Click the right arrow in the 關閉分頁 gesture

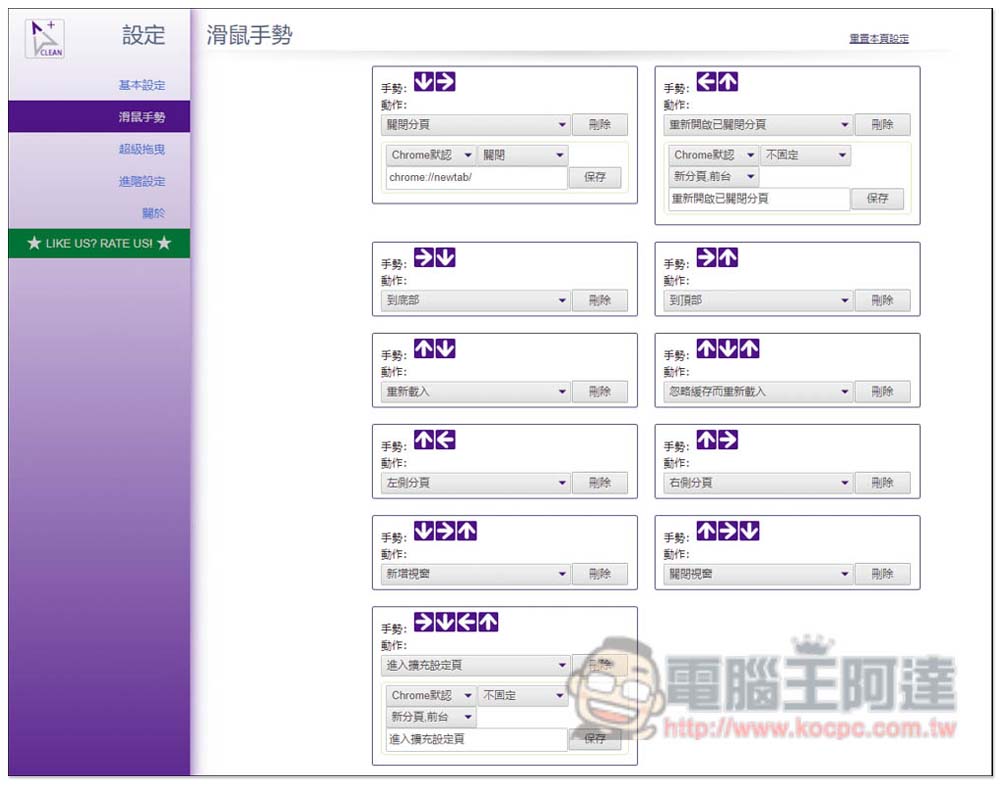click(445, 82)
